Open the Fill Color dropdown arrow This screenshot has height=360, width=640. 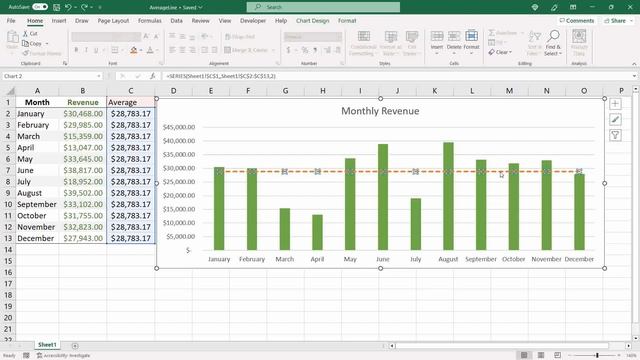point(141,50)
